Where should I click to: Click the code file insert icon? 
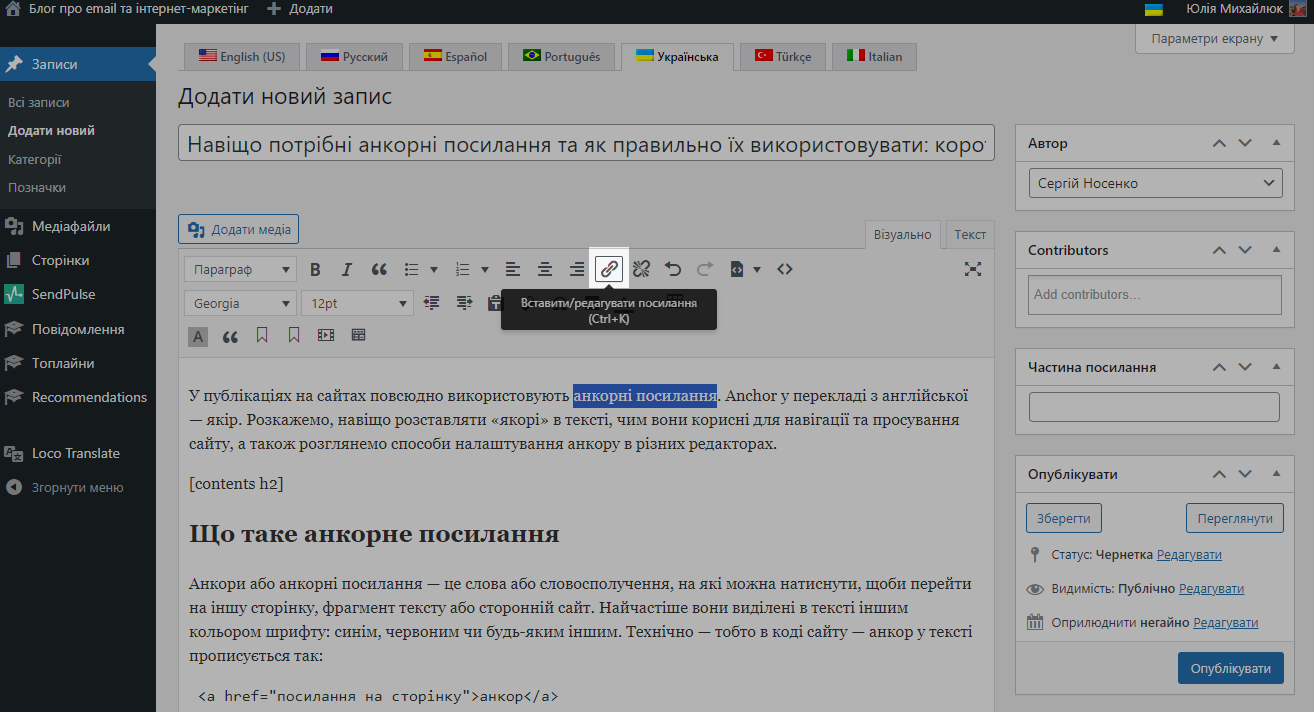[737, 269]
